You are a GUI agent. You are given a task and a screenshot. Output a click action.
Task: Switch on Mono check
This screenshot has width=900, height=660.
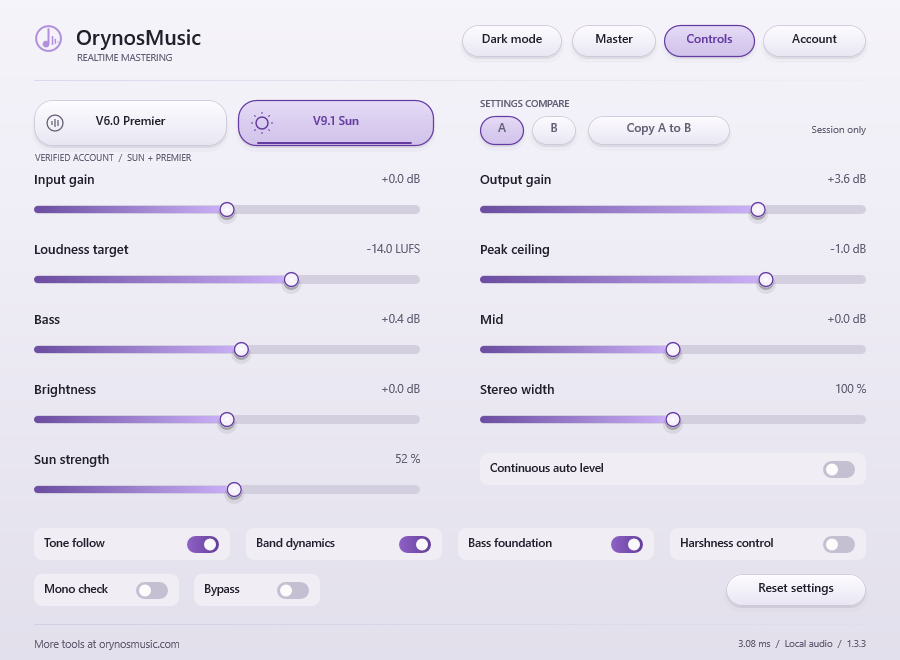(152, 590)
